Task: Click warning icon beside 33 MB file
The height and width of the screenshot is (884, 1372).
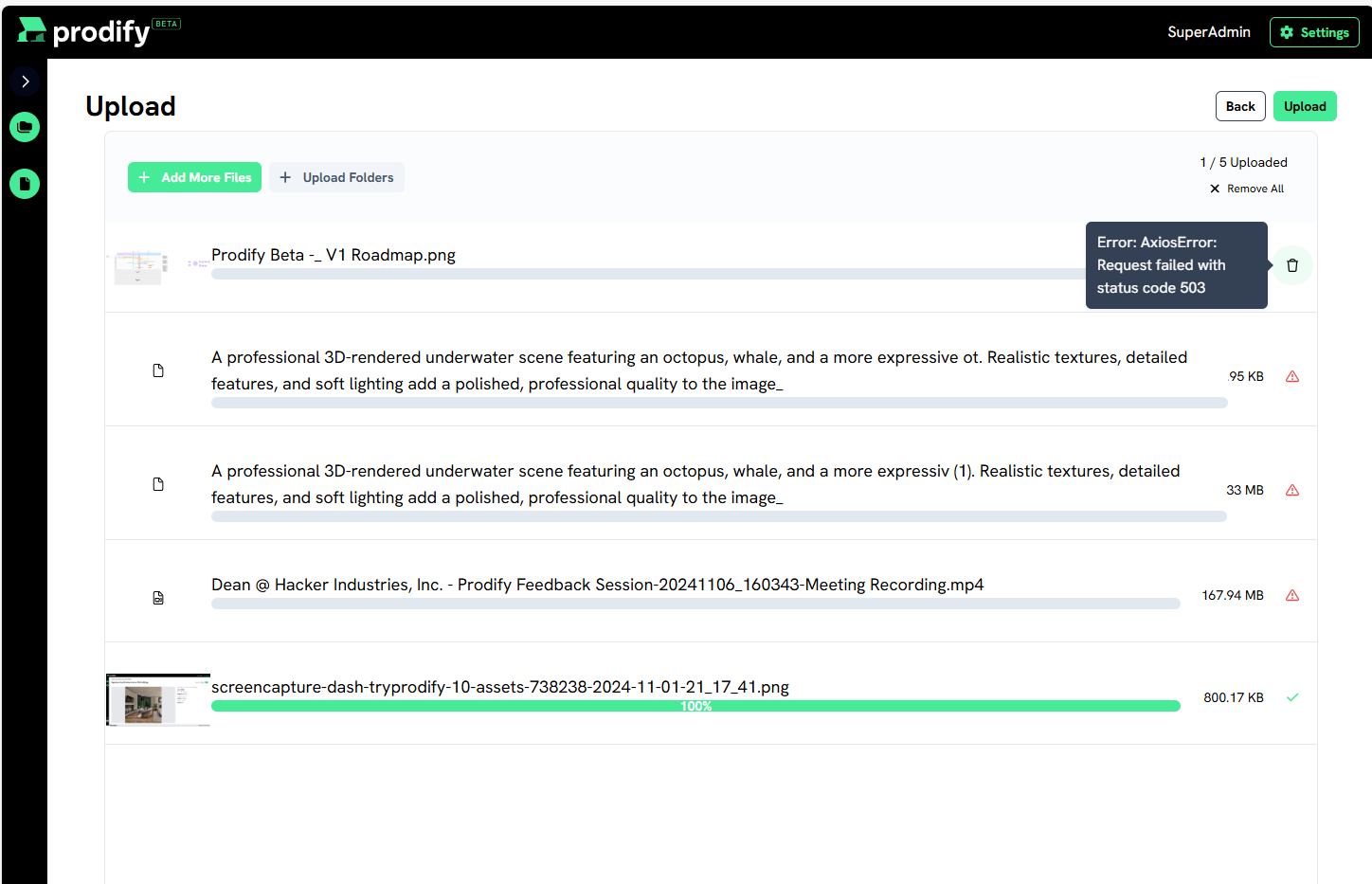Action: [x=1292, y=491]
